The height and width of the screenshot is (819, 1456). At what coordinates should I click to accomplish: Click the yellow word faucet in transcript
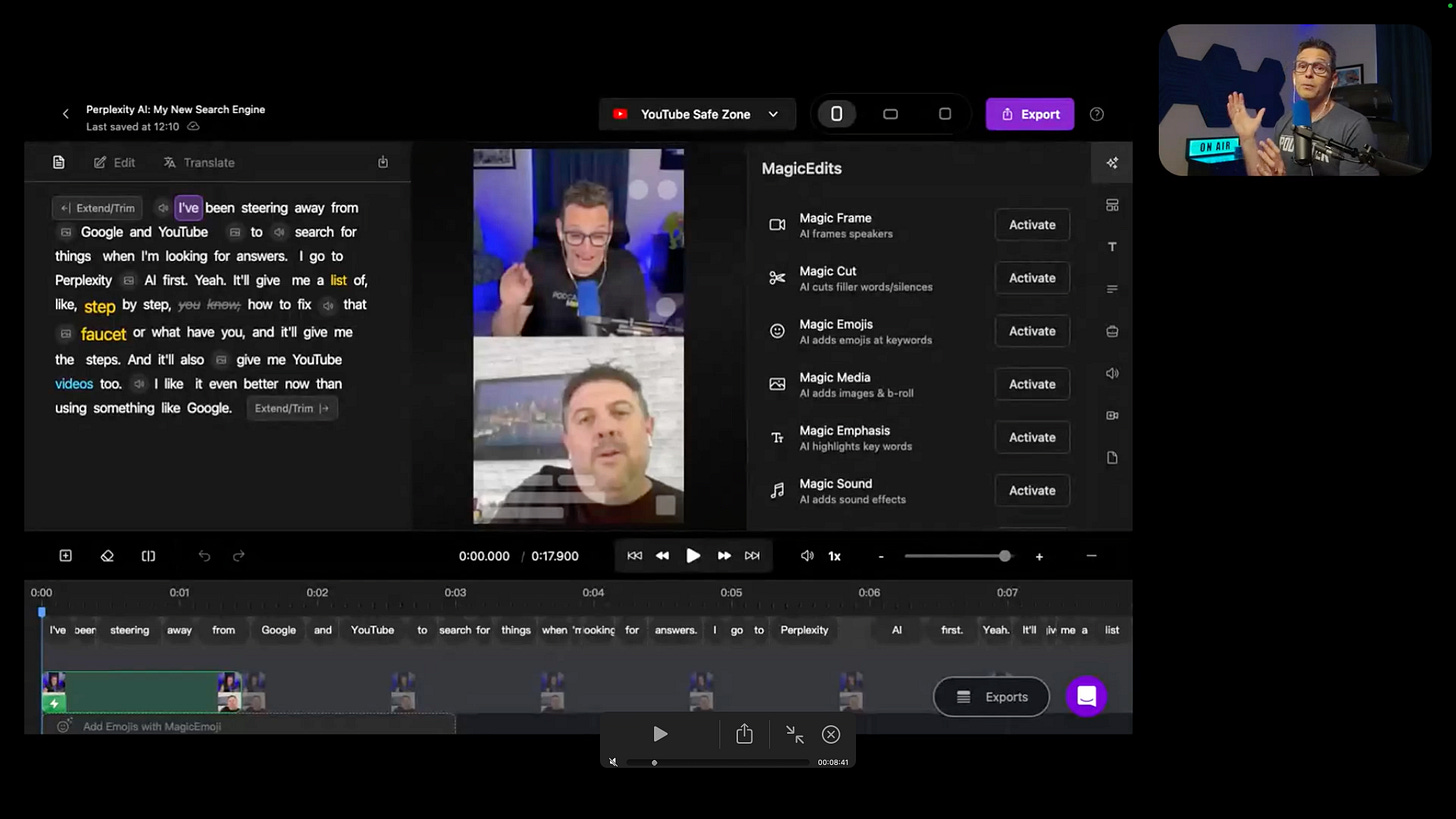[x=103, y=334]
